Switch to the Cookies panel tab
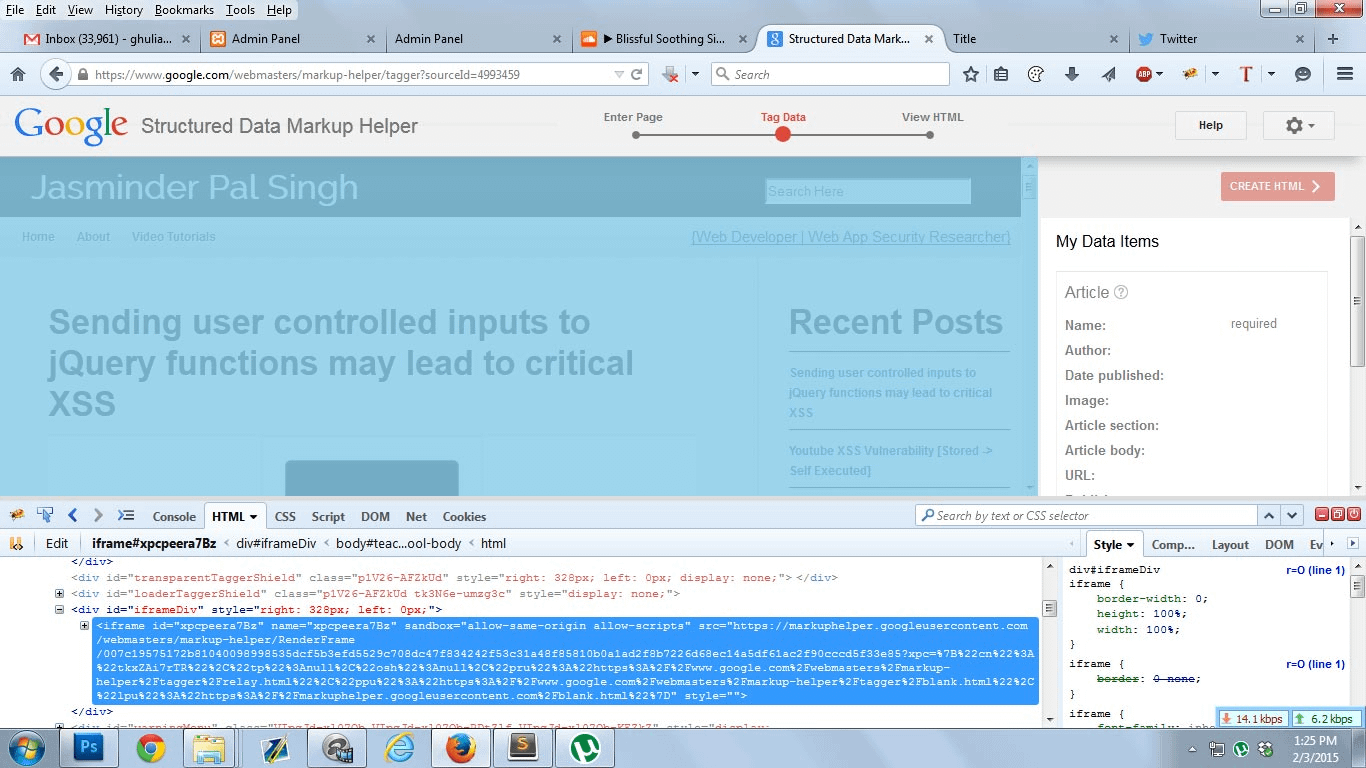Viewport: 1366px width, 768px height. (x=464, y=516)
